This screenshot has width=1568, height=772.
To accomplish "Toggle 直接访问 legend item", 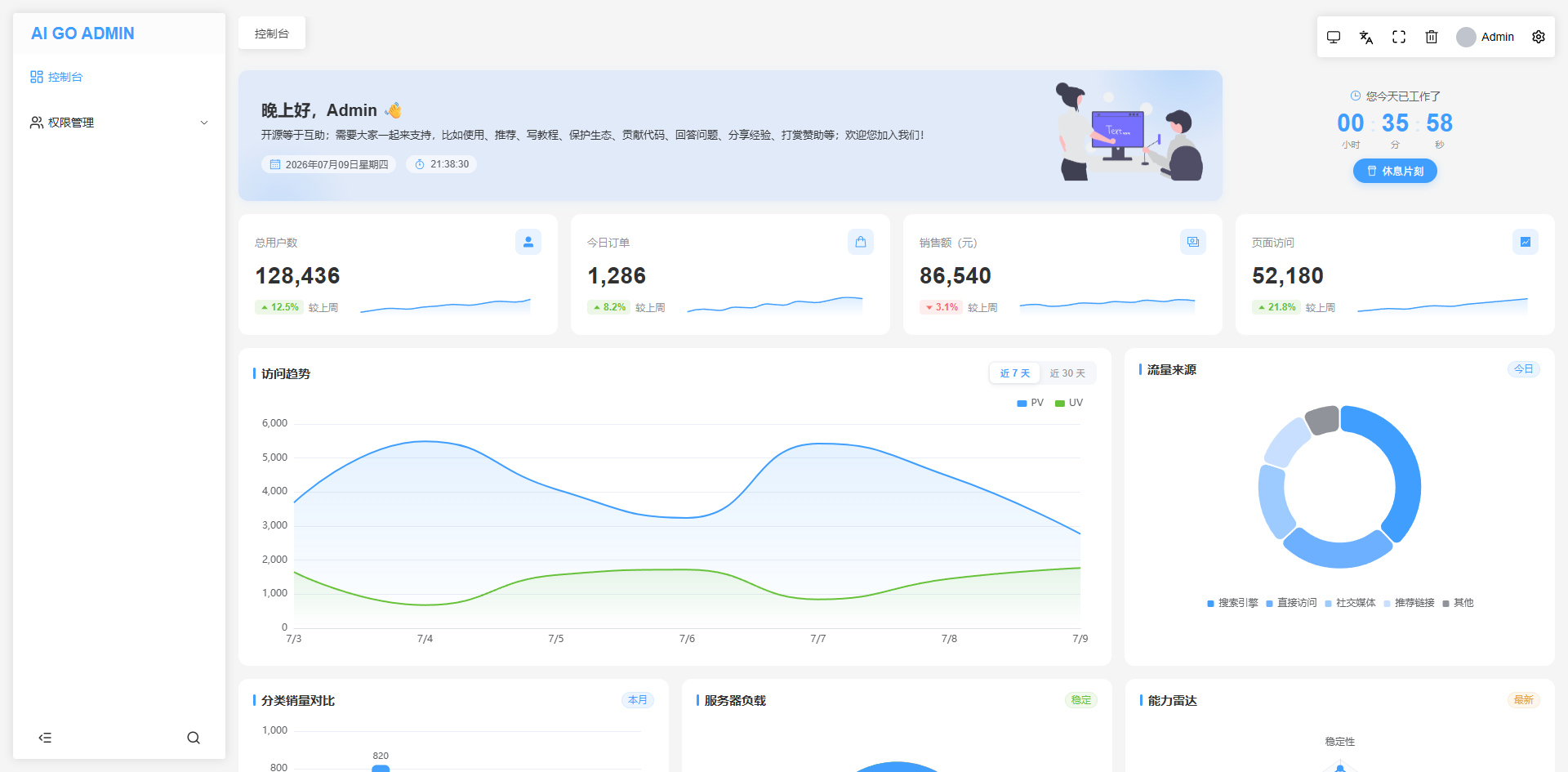I will 1291,603.
